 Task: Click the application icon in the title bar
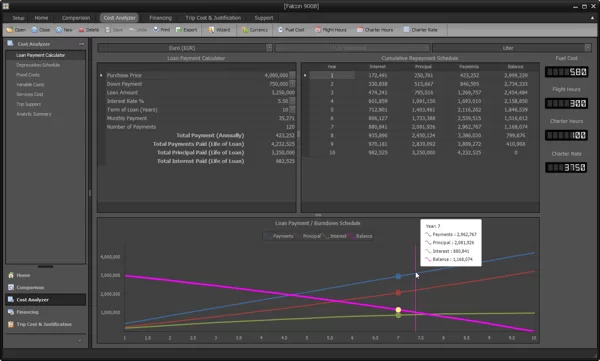6,6
